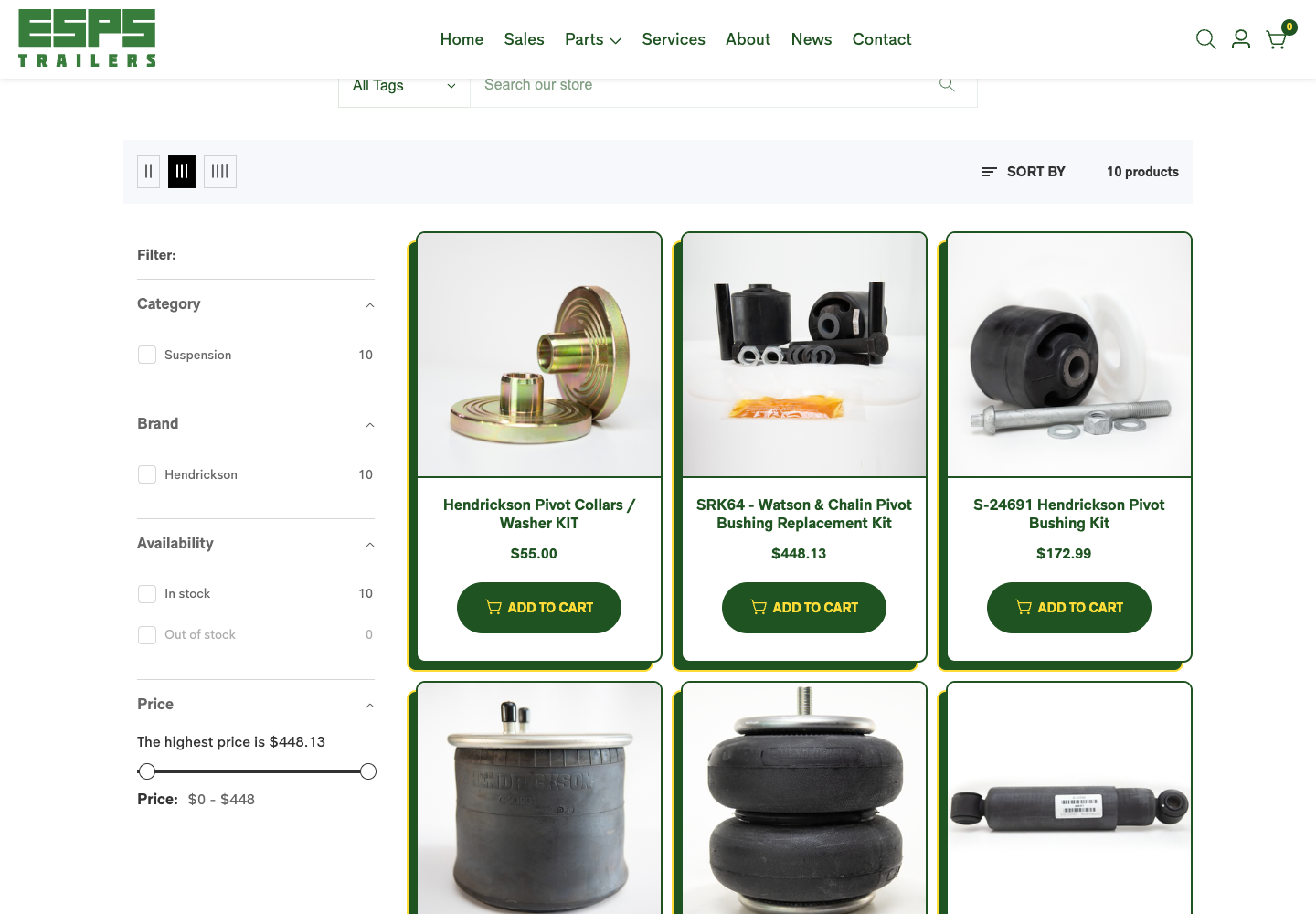Expand the Parts menu dropdown
Screen dimensions: 1316x914
pos(592,39)
